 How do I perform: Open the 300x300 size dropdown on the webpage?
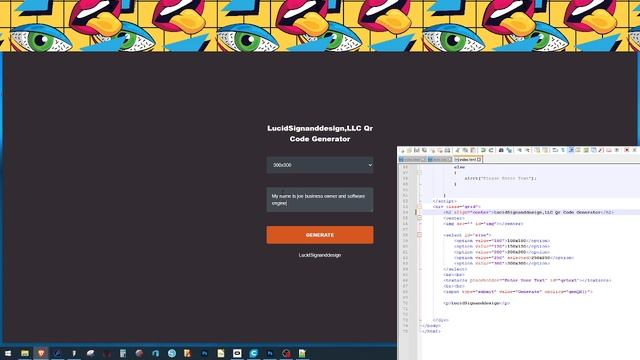tap(320, 165)
